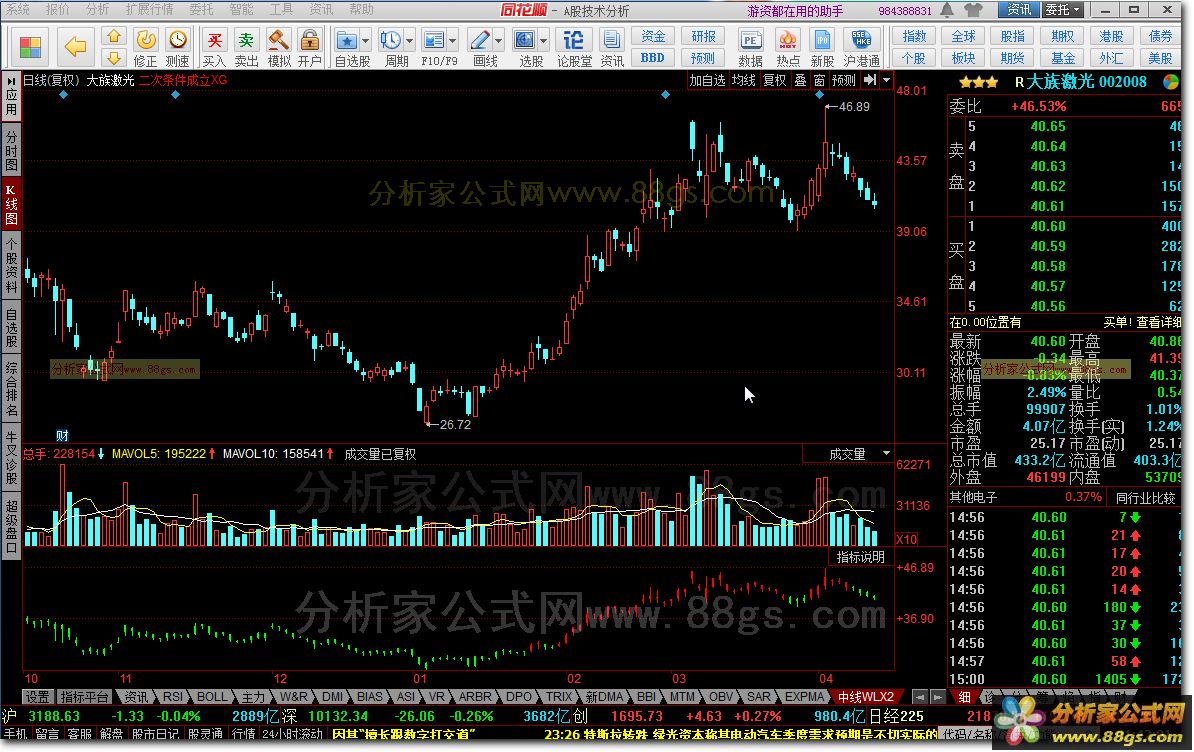The width and height of the screenshot is (1194, 752).
Task: Click the up arrow icon in toolbar
Action: 114,37
